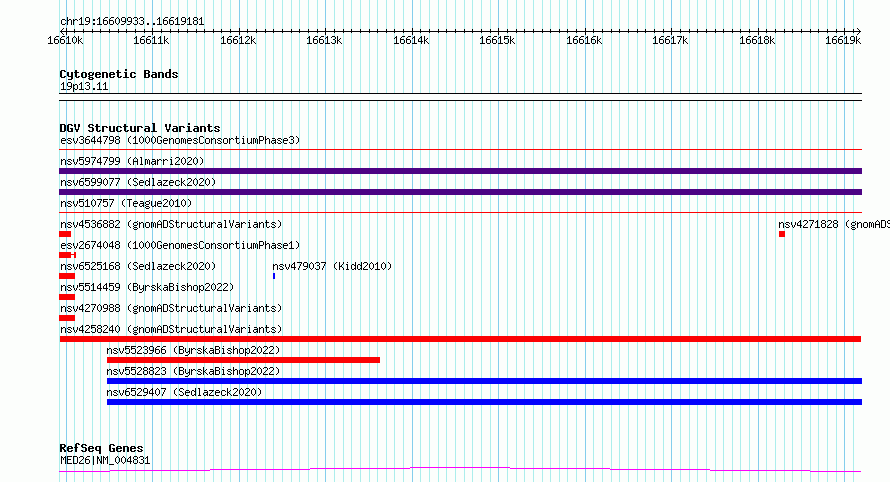This screenshot has width=890, height=482.
Task: Click the red nsv6525168 variant bar
Action: 67,276
